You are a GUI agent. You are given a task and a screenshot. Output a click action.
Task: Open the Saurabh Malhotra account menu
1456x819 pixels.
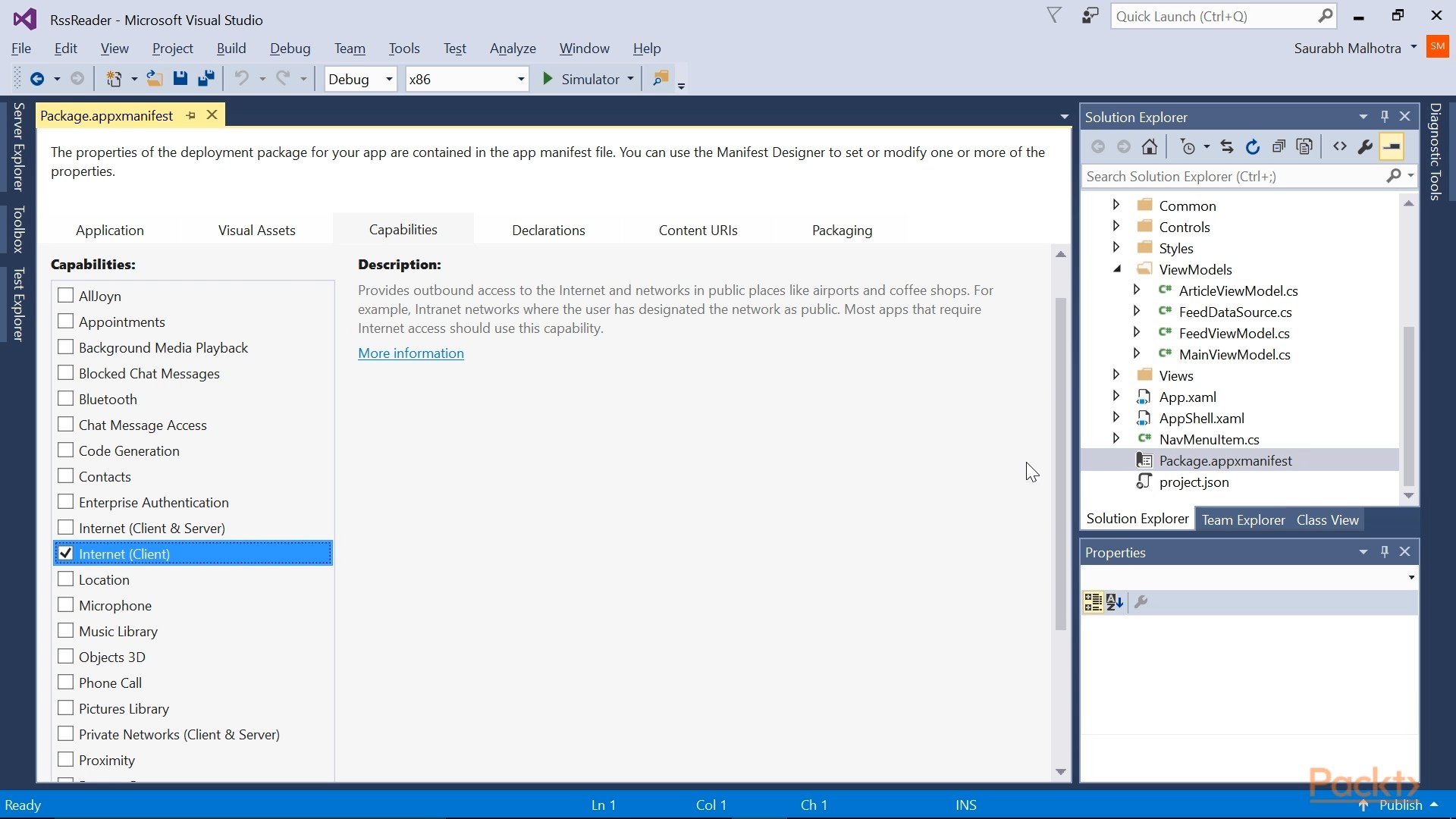pos(1355,48)
